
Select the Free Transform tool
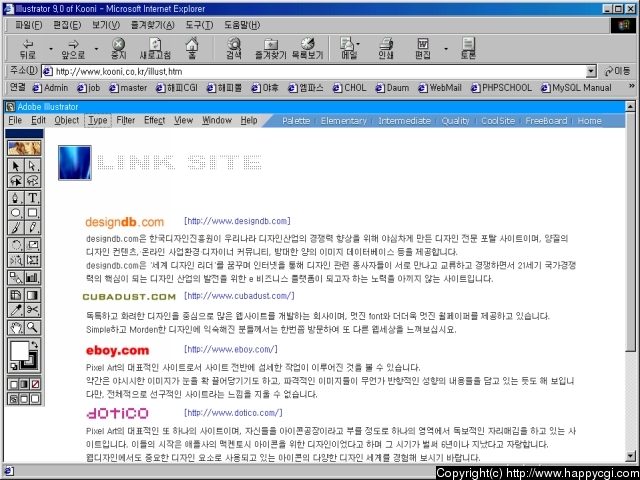(32, 260)
